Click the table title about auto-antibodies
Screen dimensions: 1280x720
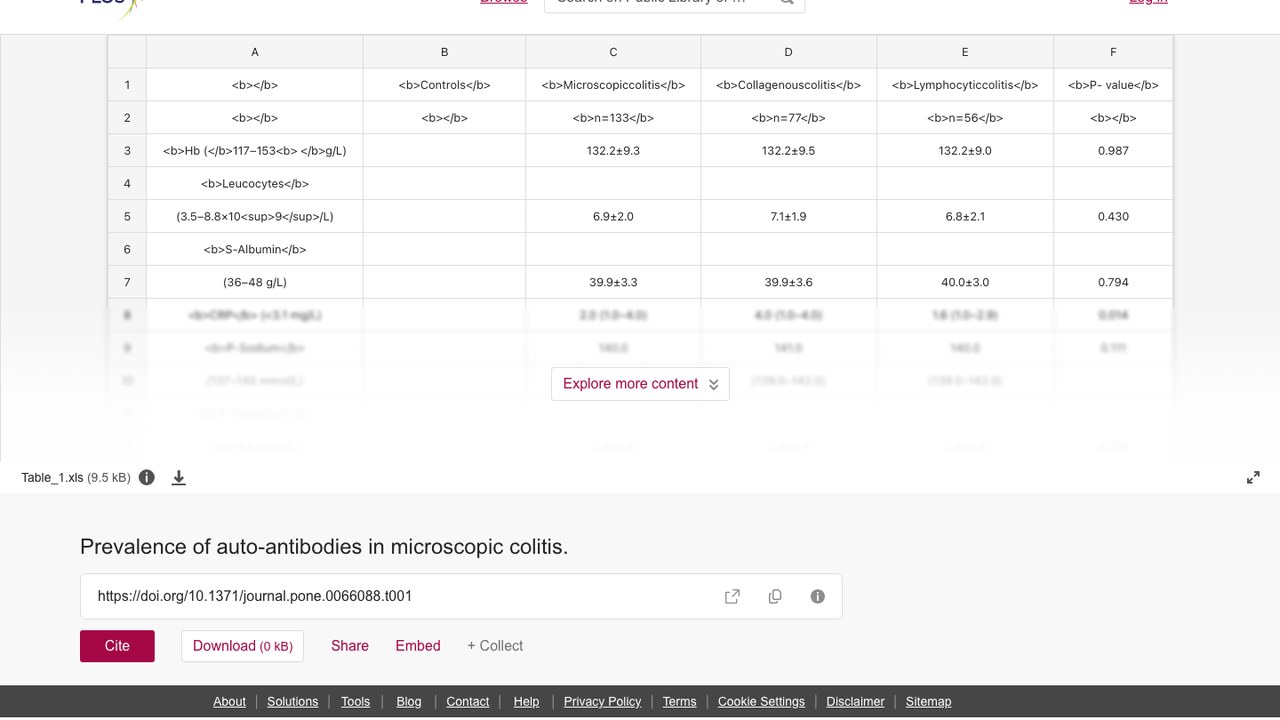click(x=324, y=547)
